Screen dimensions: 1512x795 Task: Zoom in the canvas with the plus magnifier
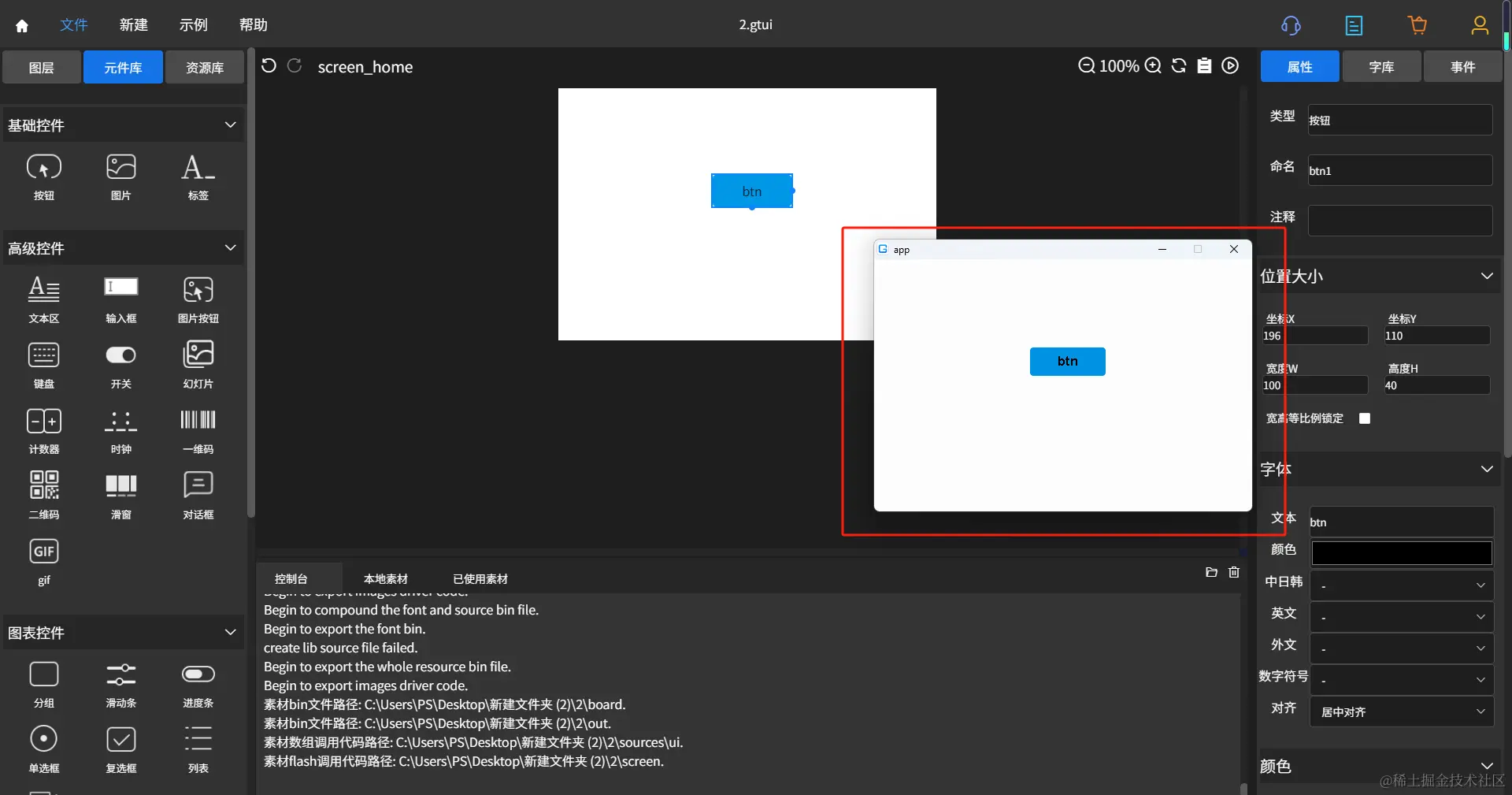tap(1153, 65)
